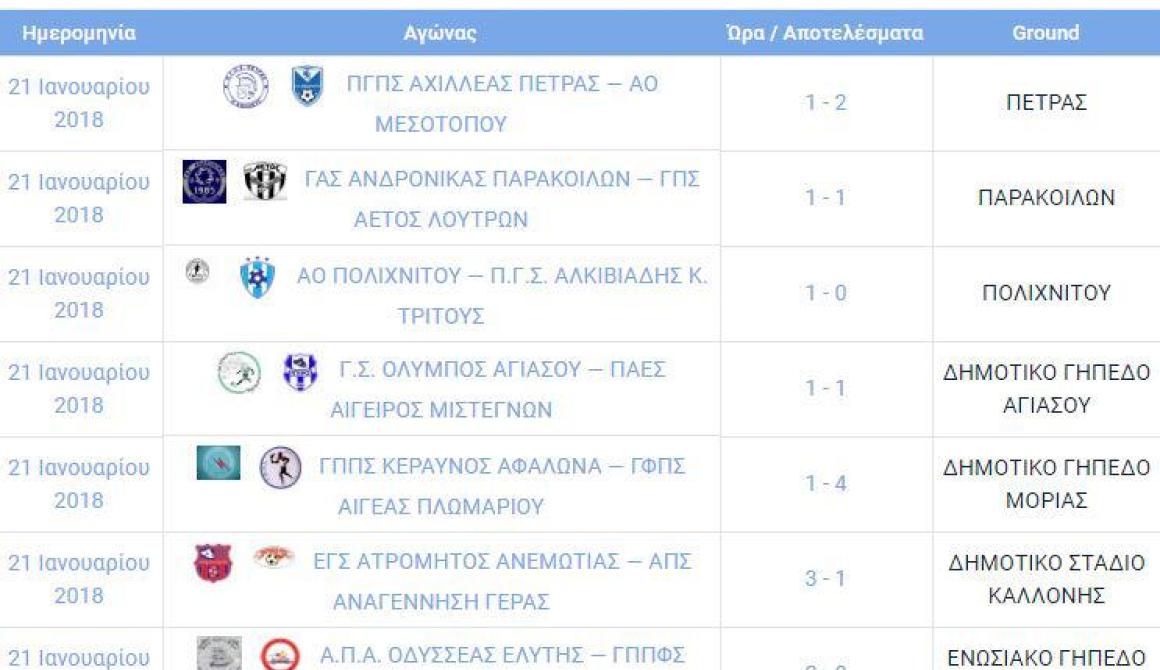Click the Γ.Σ. ΟΛΥΜΠΟΣ ΑΓΙΑΣΟΥ round logo
This screenshot has height=670, width=1160.
[239, 372]
